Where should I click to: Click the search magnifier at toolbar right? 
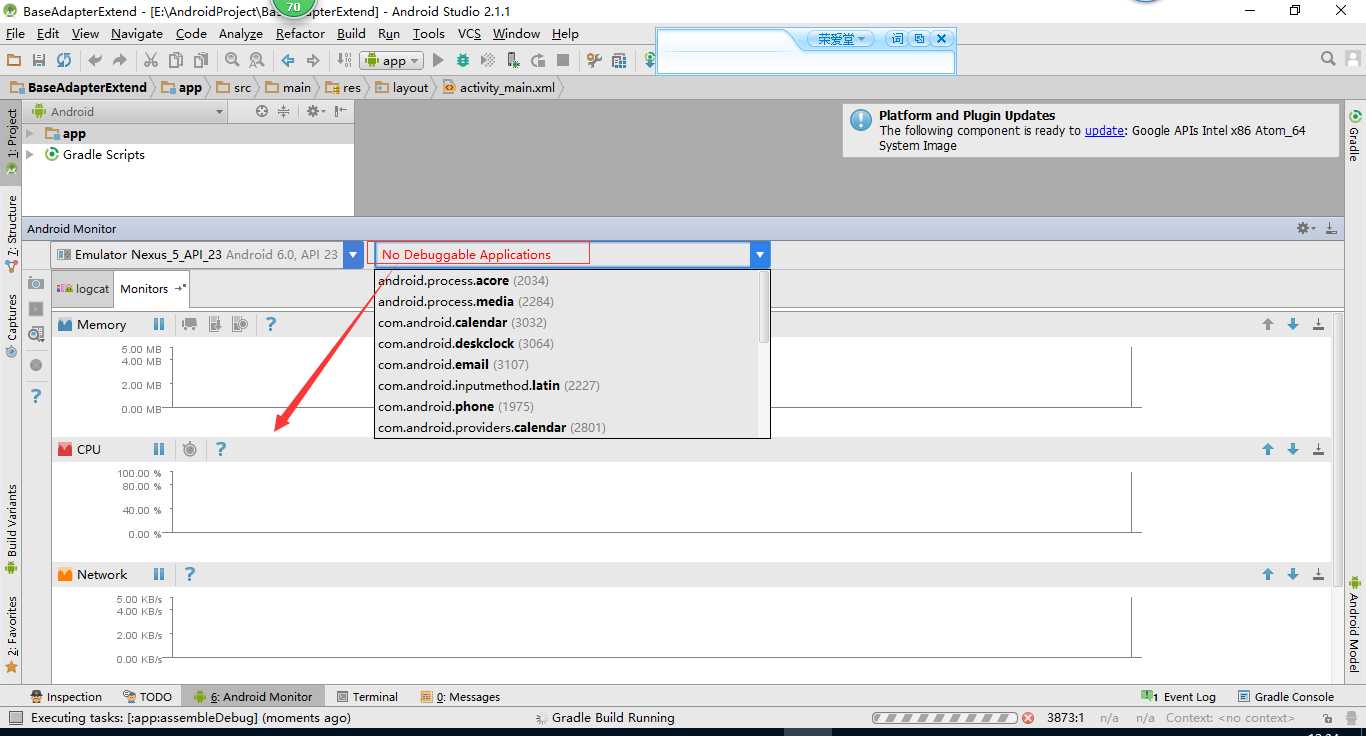(x=1328, y=59)
